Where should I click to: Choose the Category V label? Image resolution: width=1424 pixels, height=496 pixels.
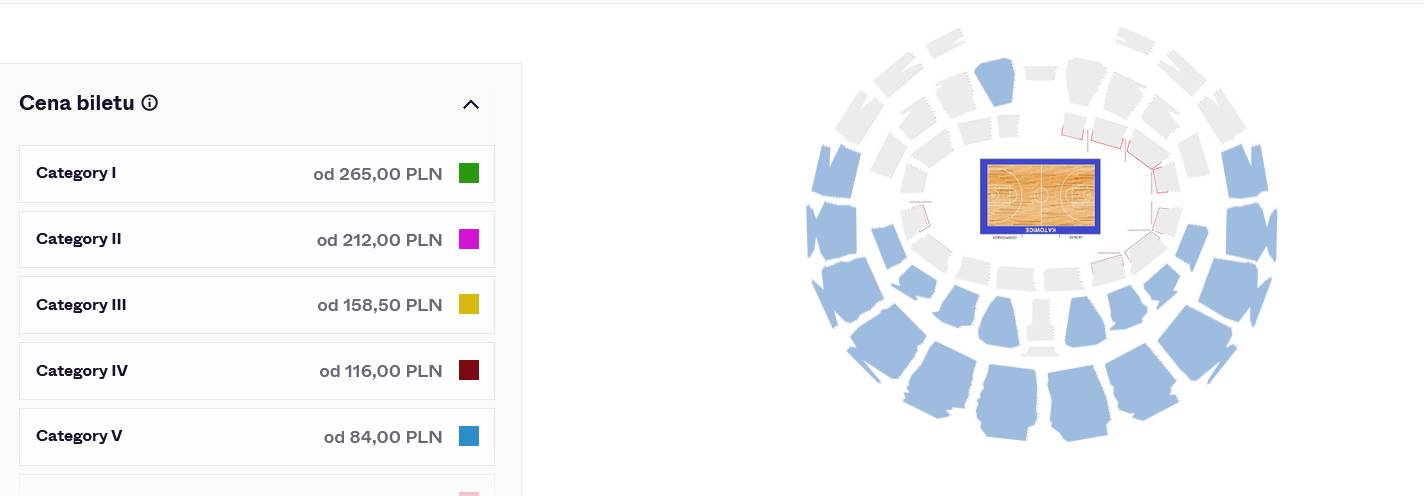79,436
